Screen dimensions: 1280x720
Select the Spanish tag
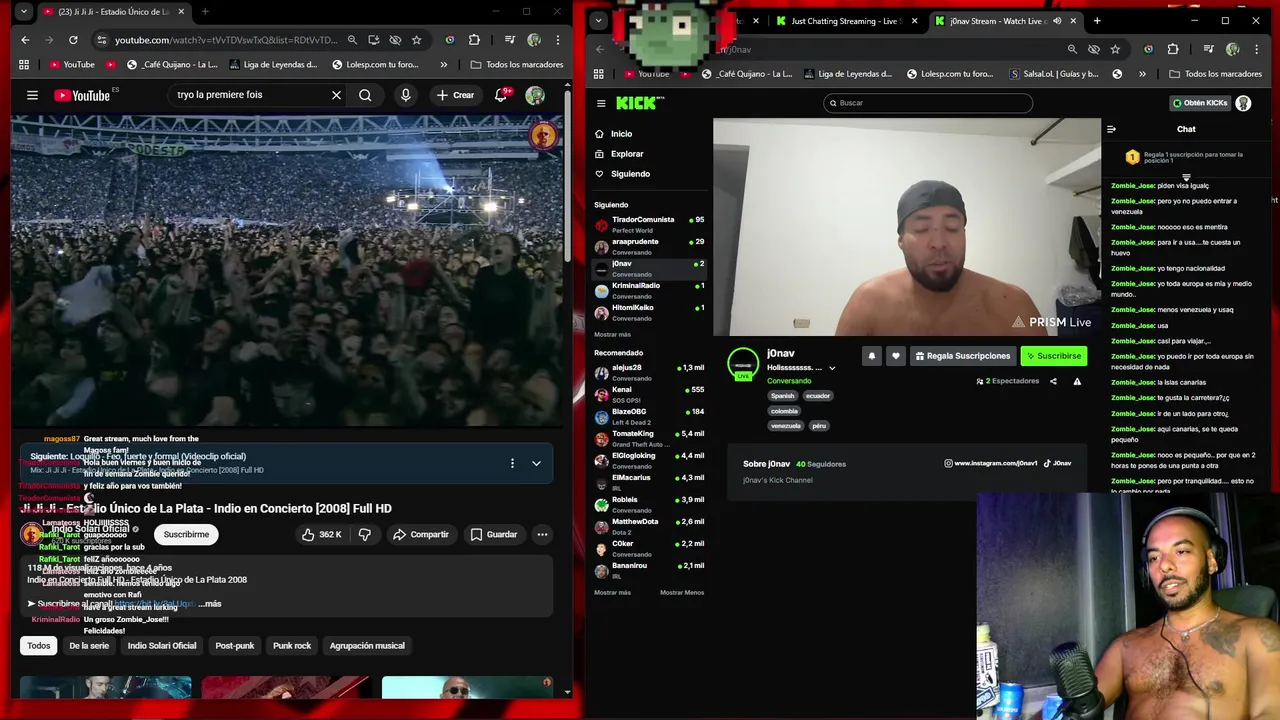782,395
